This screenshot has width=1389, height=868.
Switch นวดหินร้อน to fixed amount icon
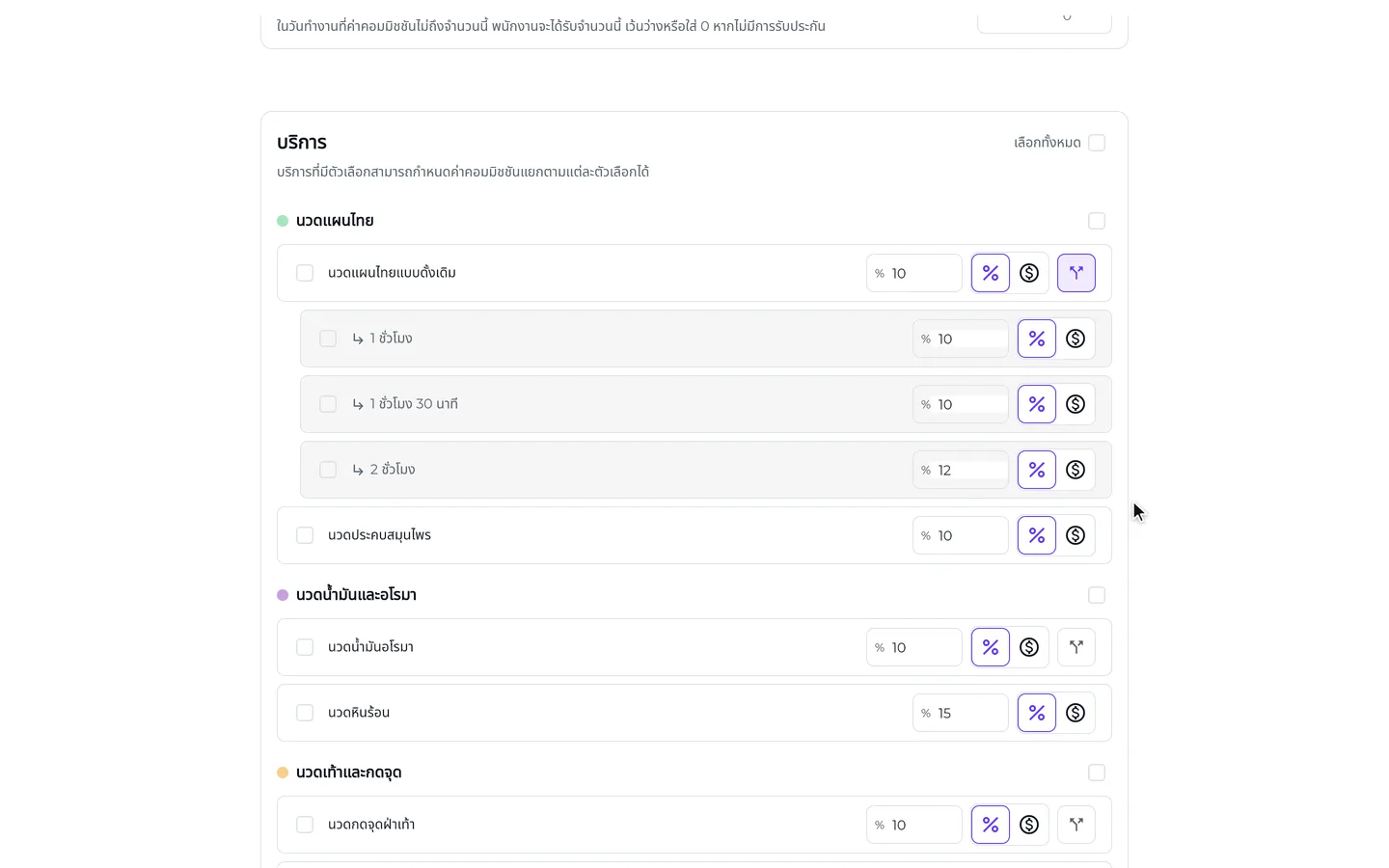pyautogui.click(x=1076, y=713)
